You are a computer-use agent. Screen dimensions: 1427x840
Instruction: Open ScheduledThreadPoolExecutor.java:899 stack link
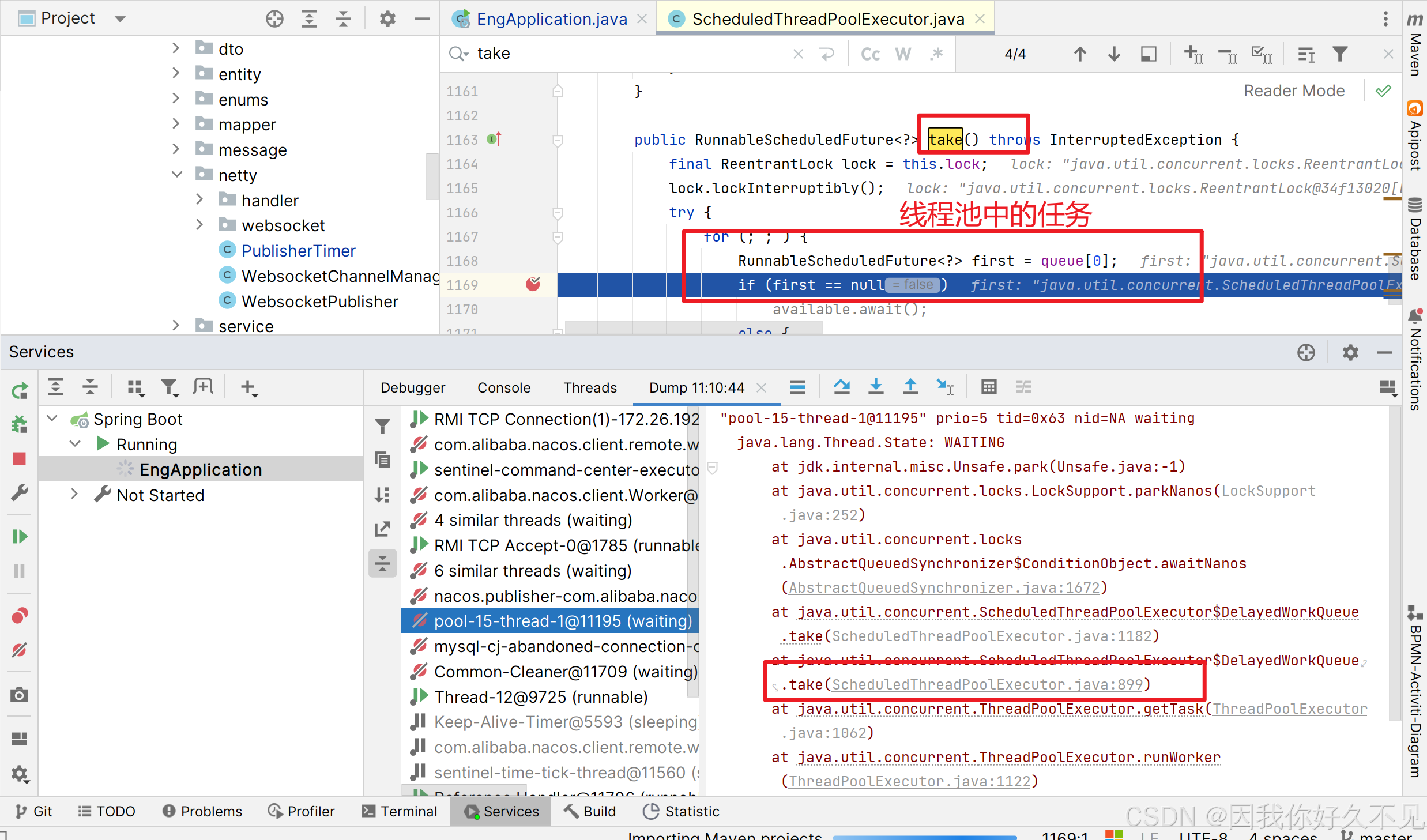pos(987,684)
